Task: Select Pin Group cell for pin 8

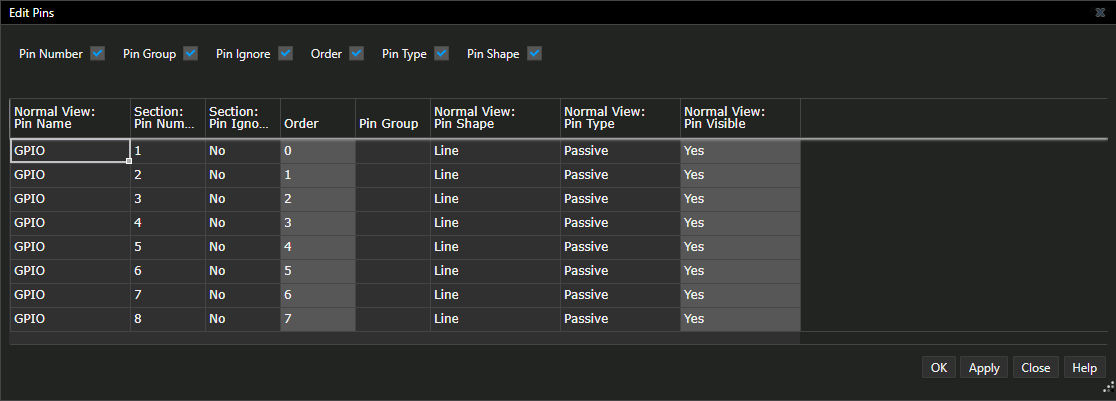Action: (x=392, y=319)
